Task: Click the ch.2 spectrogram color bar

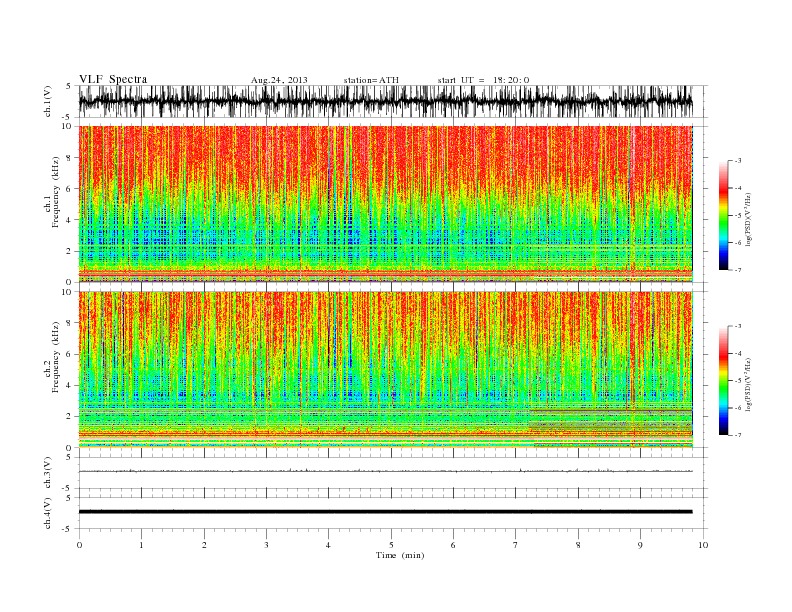Action: 723,381
